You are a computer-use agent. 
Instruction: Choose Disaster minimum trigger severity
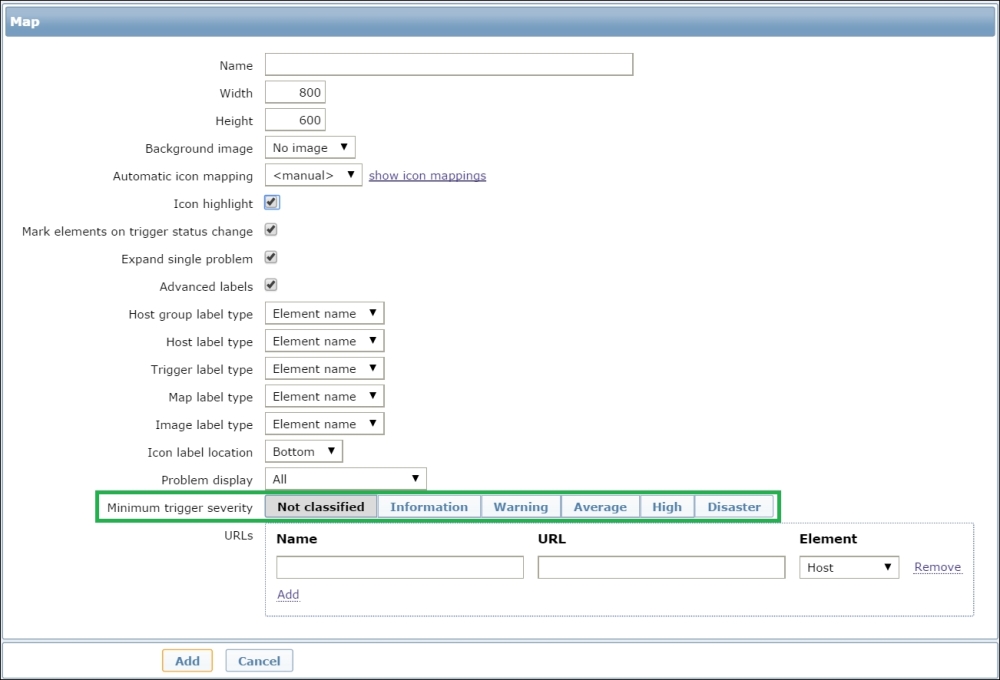coord(734,507)
